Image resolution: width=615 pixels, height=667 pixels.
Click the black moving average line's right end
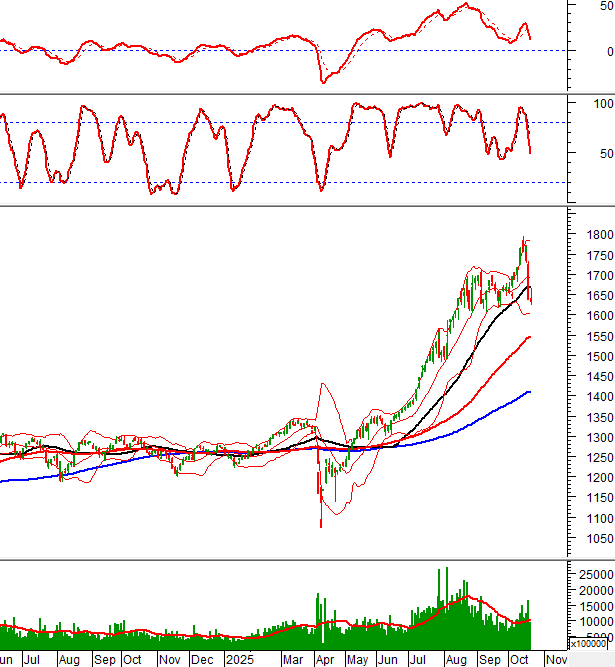point(528,286)
